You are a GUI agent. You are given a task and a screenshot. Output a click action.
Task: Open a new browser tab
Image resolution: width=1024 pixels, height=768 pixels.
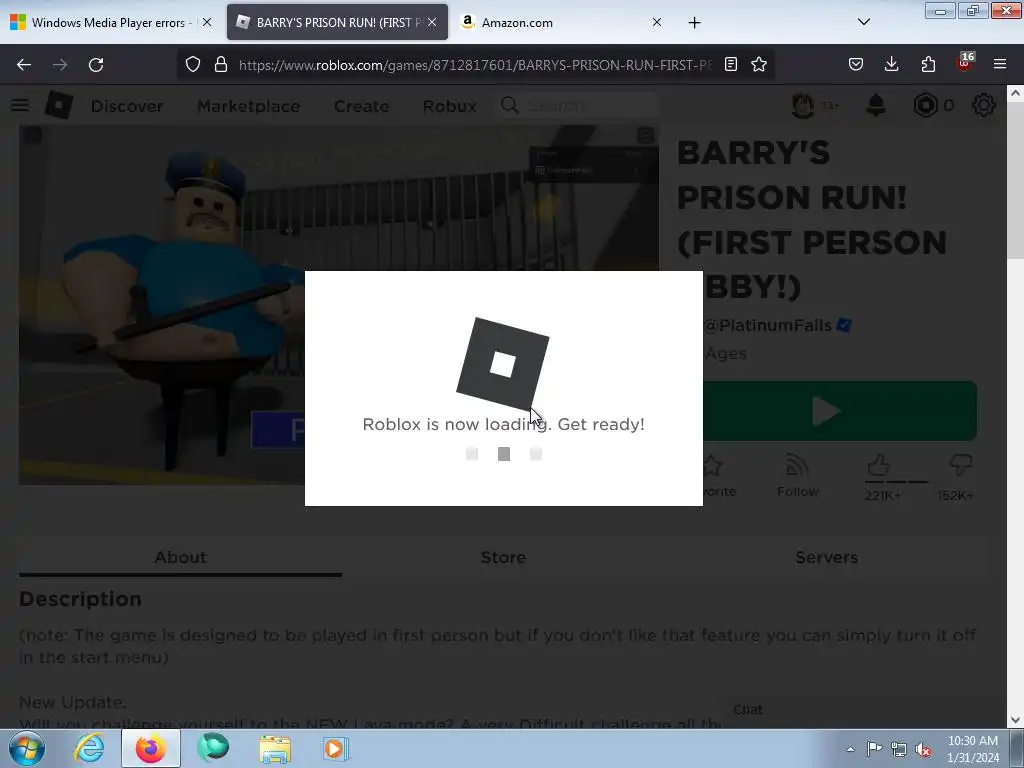coord(694,22)
